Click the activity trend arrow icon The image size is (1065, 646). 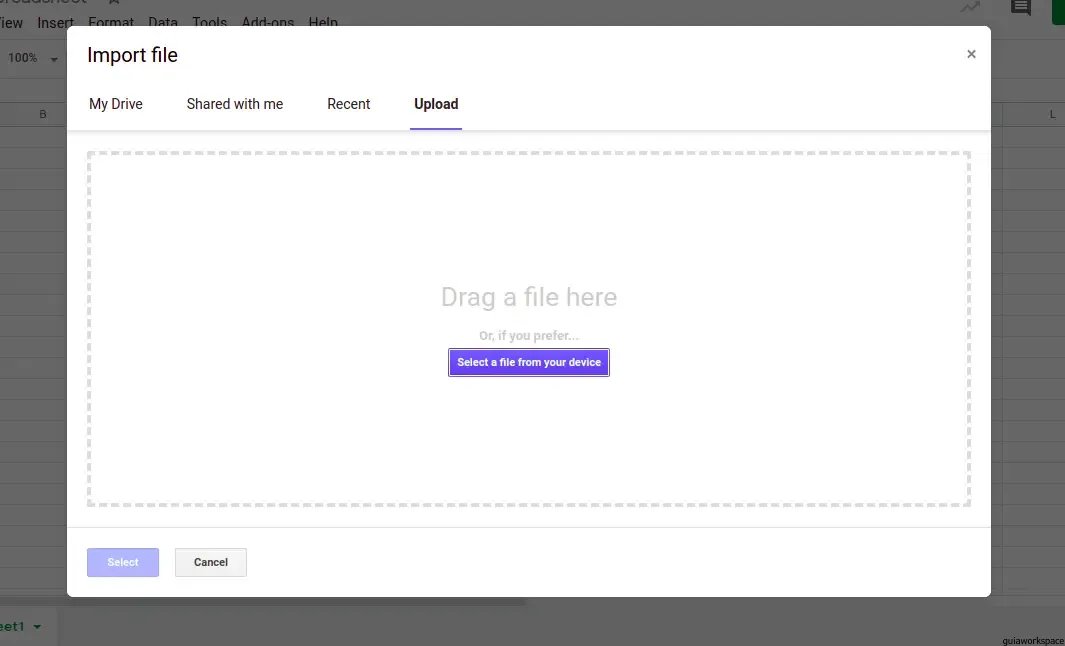970,7
